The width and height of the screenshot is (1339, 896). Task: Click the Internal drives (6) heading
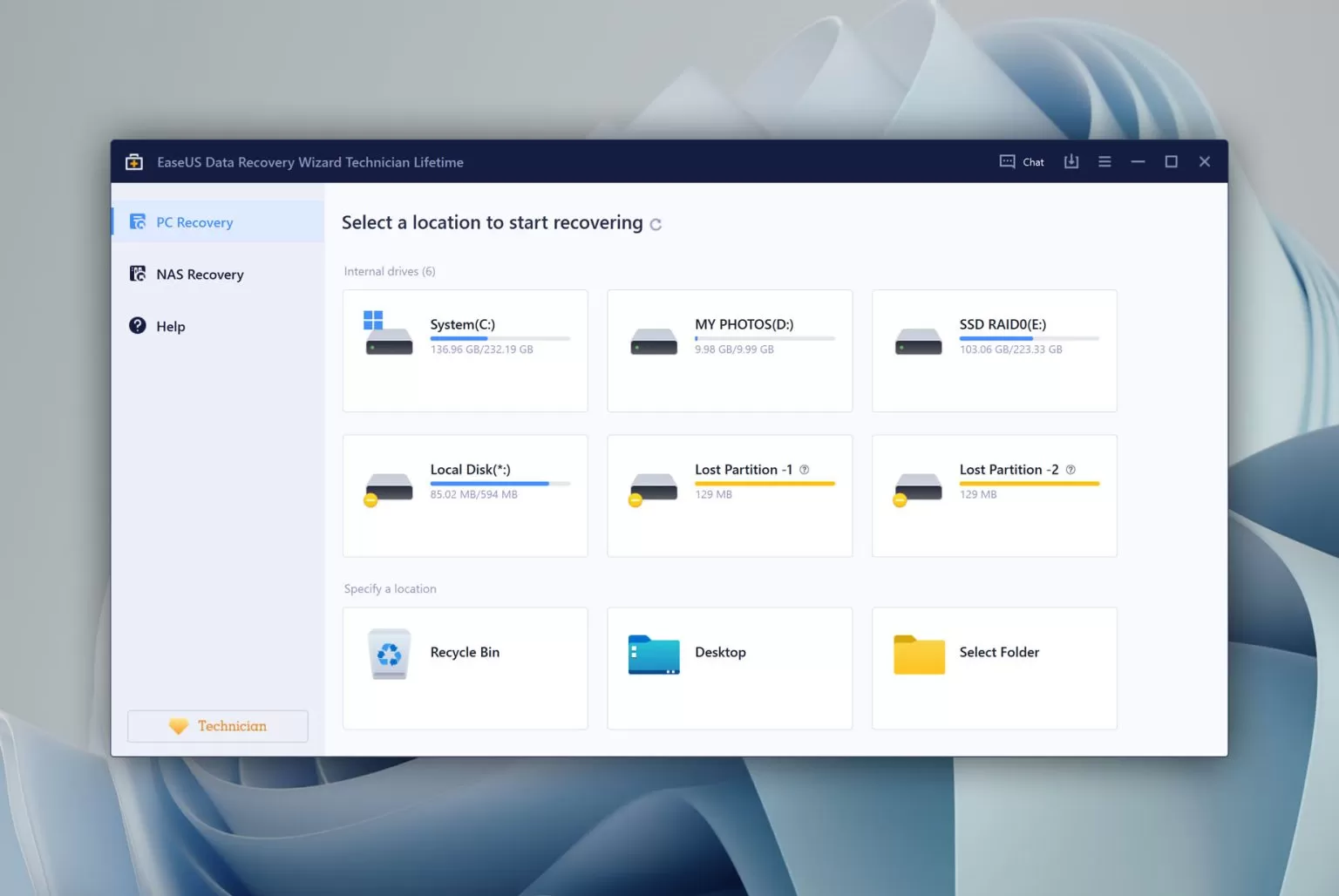pyautogui.click(x=390, y=271)
